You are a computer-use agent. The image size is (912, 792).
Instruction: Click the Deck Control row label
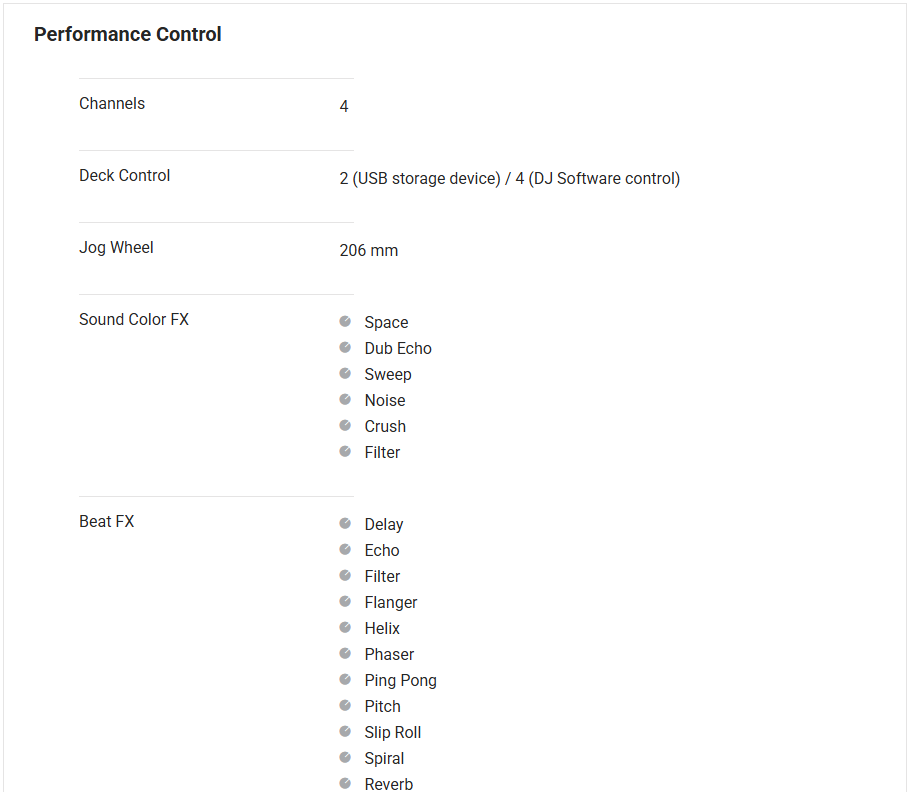pos(125,176)
